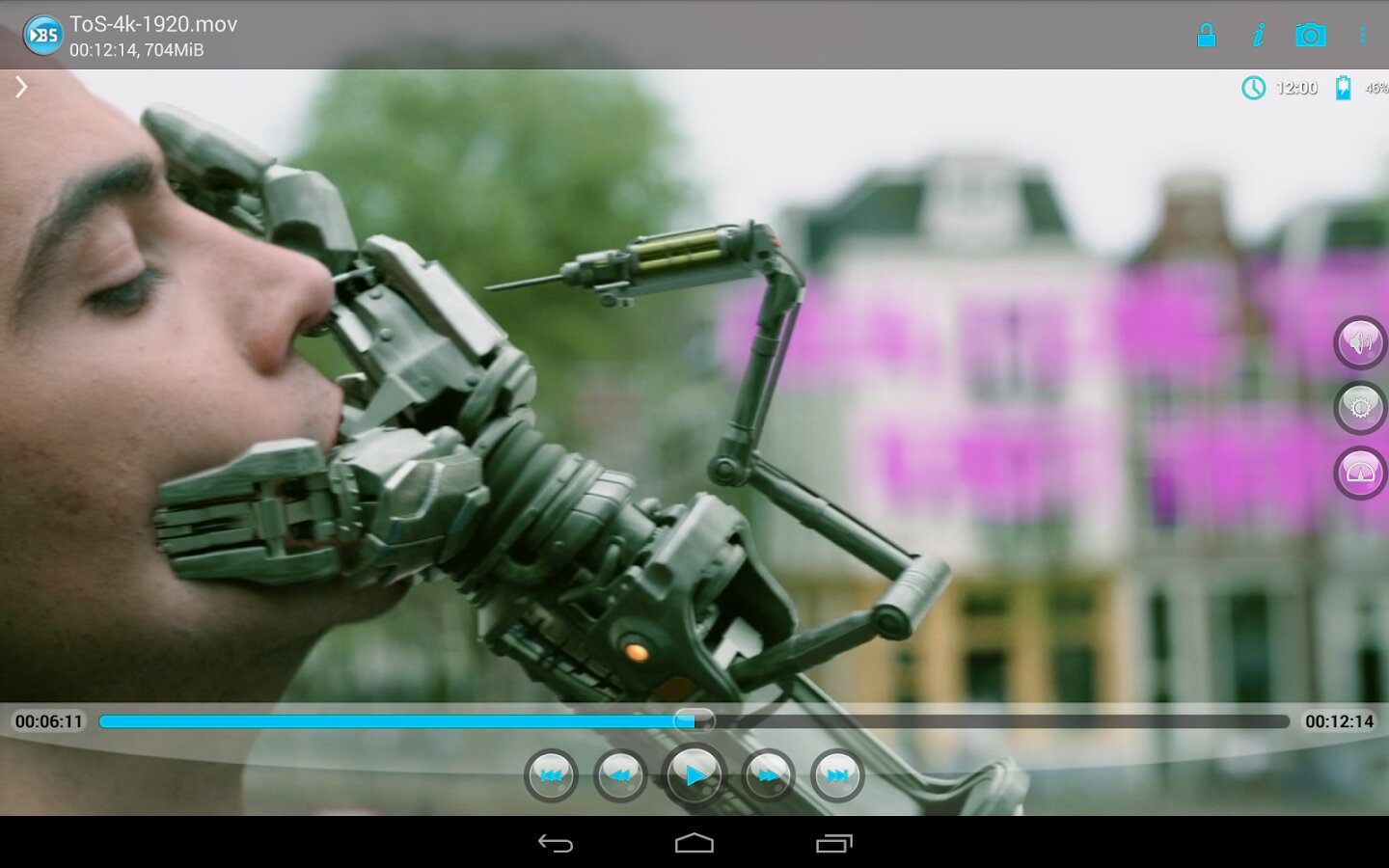Tap the BSPlayer logo icon
The width and height of the screenshot is (1389, 868).
(42, 36)
